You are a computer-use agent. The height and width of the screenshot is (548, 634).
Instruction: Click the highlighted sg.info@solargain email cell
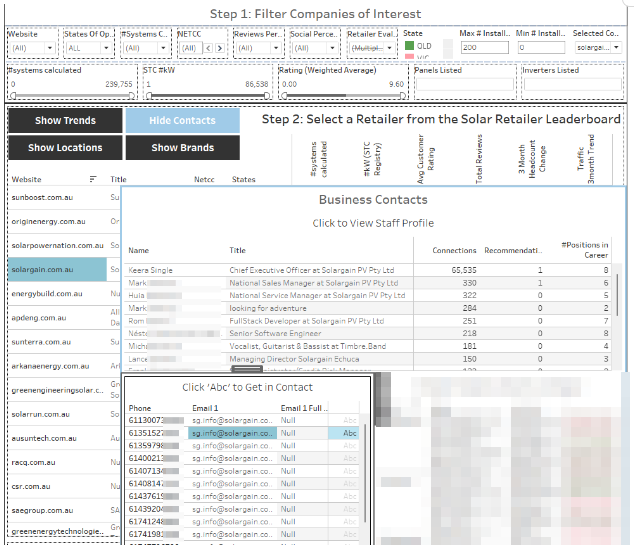point(232,433)
